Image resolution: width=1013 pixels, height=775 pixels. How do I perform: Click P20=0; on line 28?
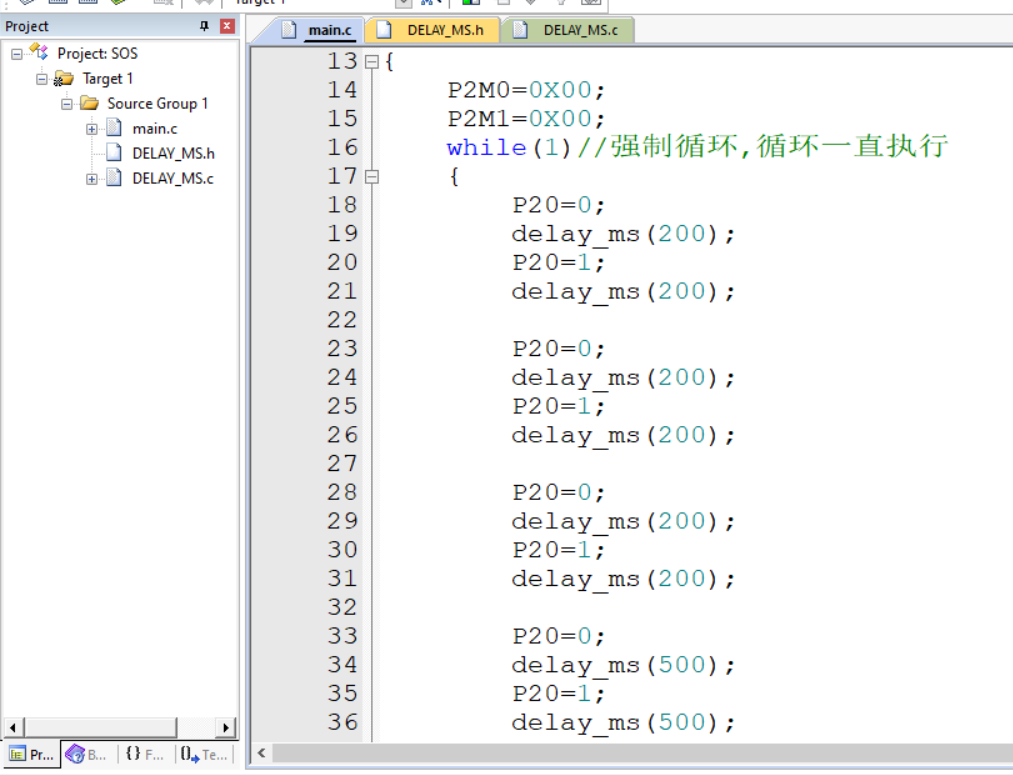559,493
